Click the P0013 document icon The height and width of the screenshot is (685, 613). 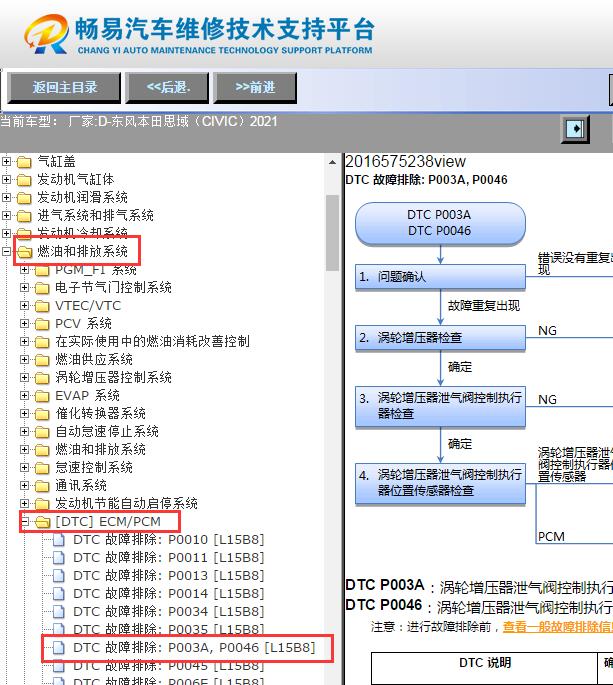(x=59, y=576)
